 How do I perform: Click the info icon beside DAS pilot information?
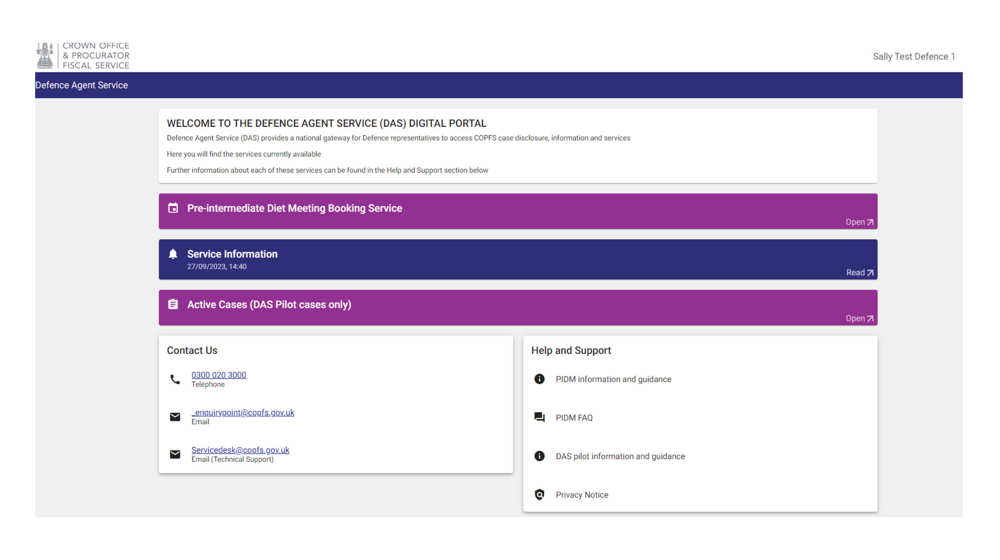pyautogui.click(x=540, y=456)
